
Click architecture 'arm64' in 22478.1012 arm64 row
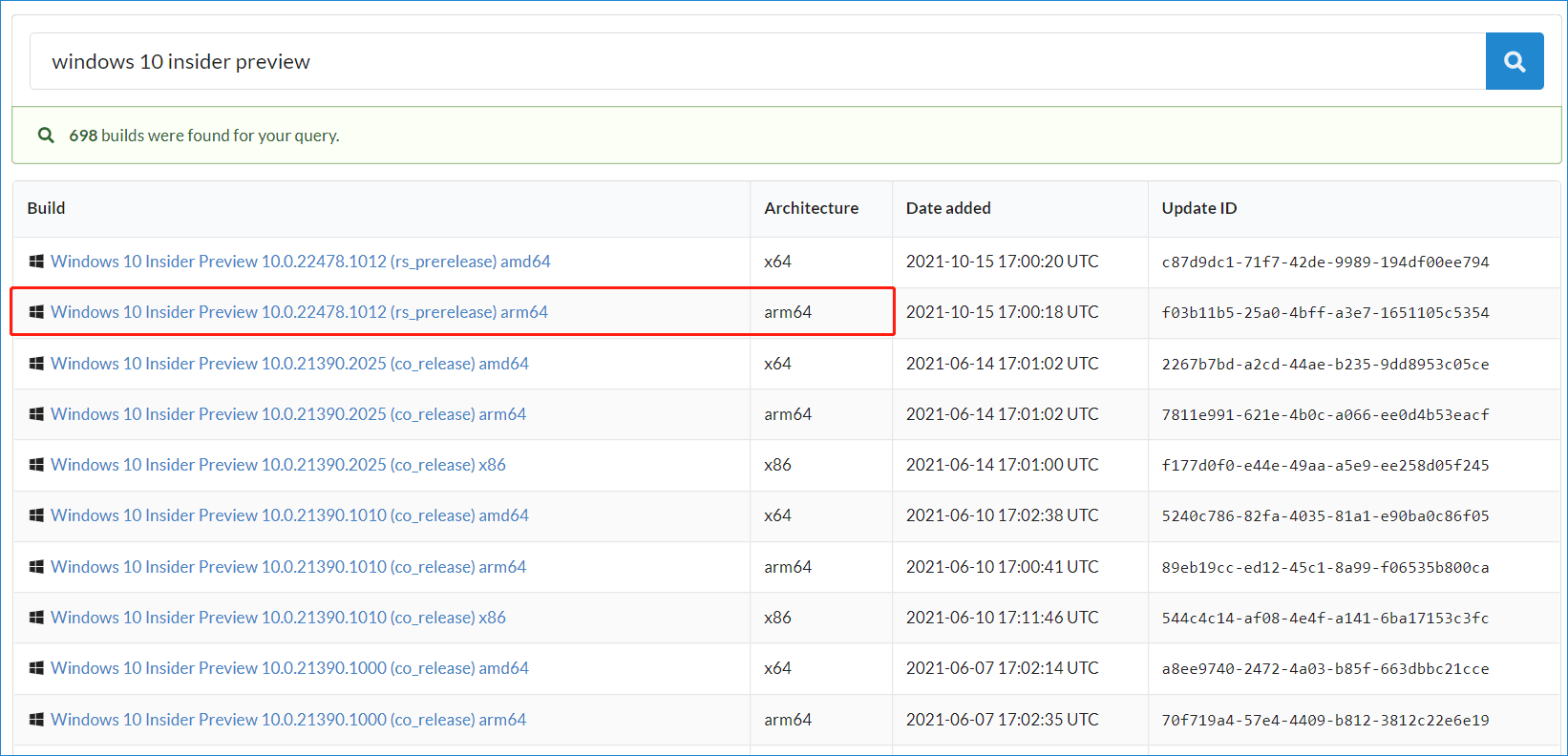point(788,312)
